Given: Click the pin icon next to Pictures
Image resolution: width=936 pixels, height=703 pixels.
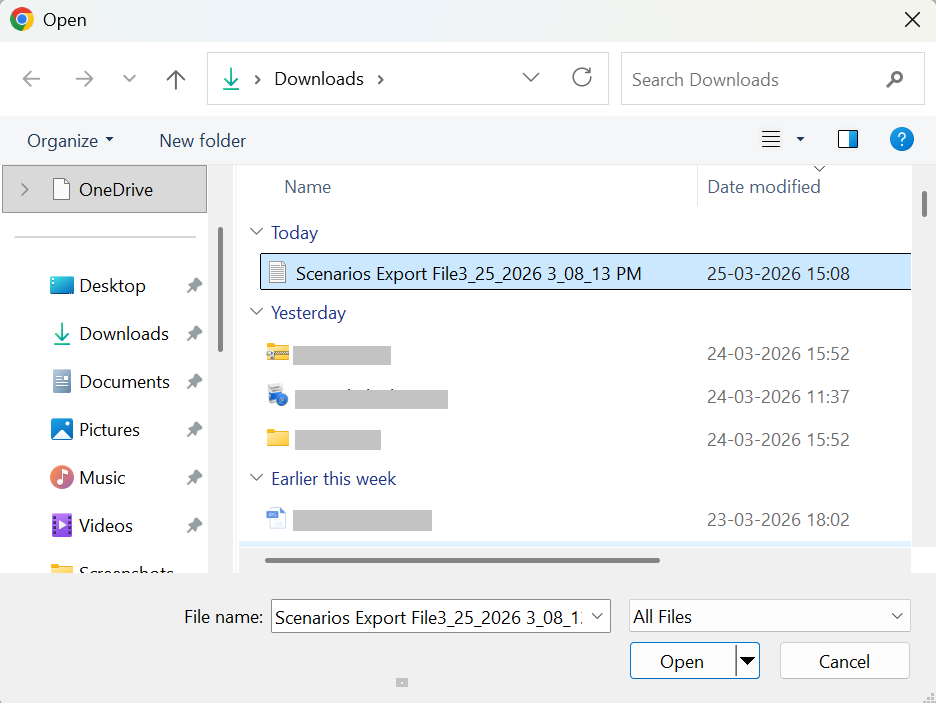Looking at the screenshot, I should [x=194, y=430].
